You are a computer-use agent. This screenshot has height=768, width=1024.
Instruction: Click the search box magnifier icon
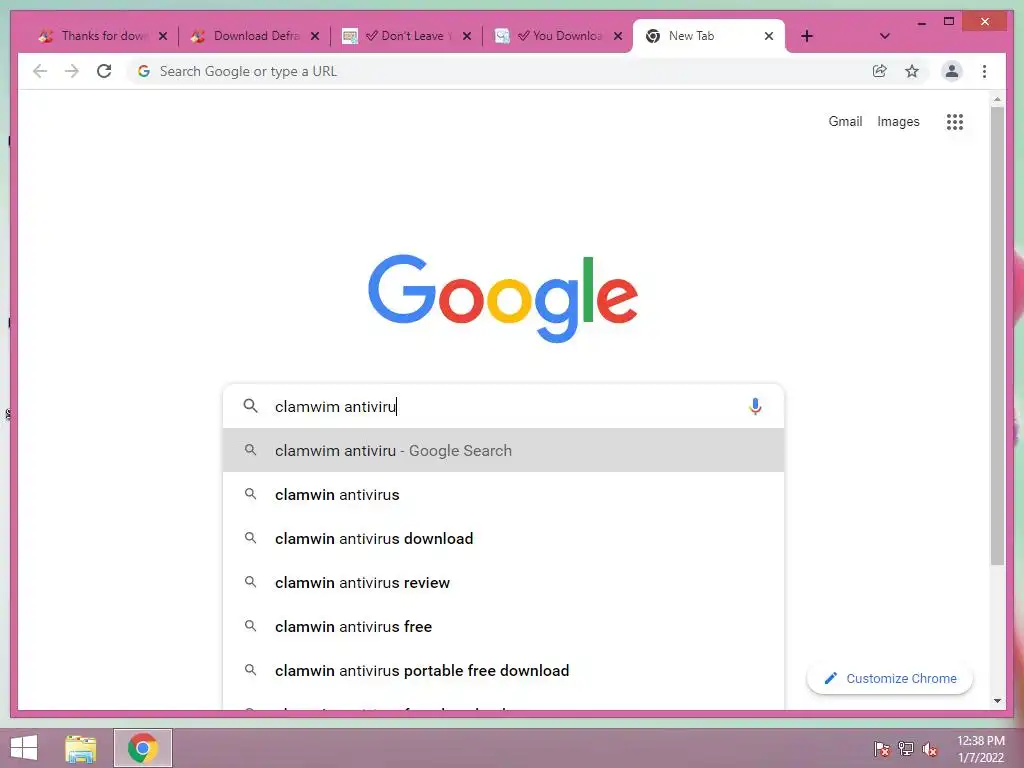251,406
